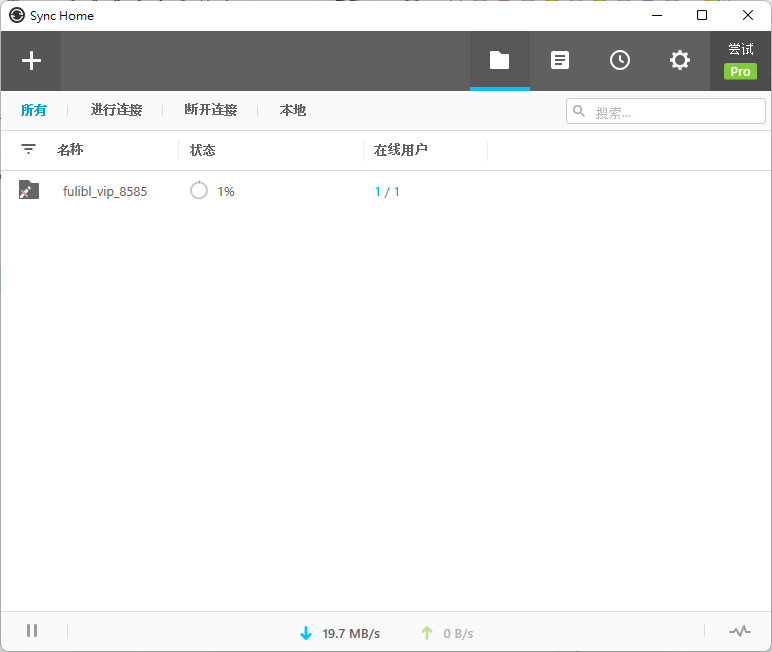Open the activity pulse icon
This screenshot has height=652, width=772.
point(740,631)
